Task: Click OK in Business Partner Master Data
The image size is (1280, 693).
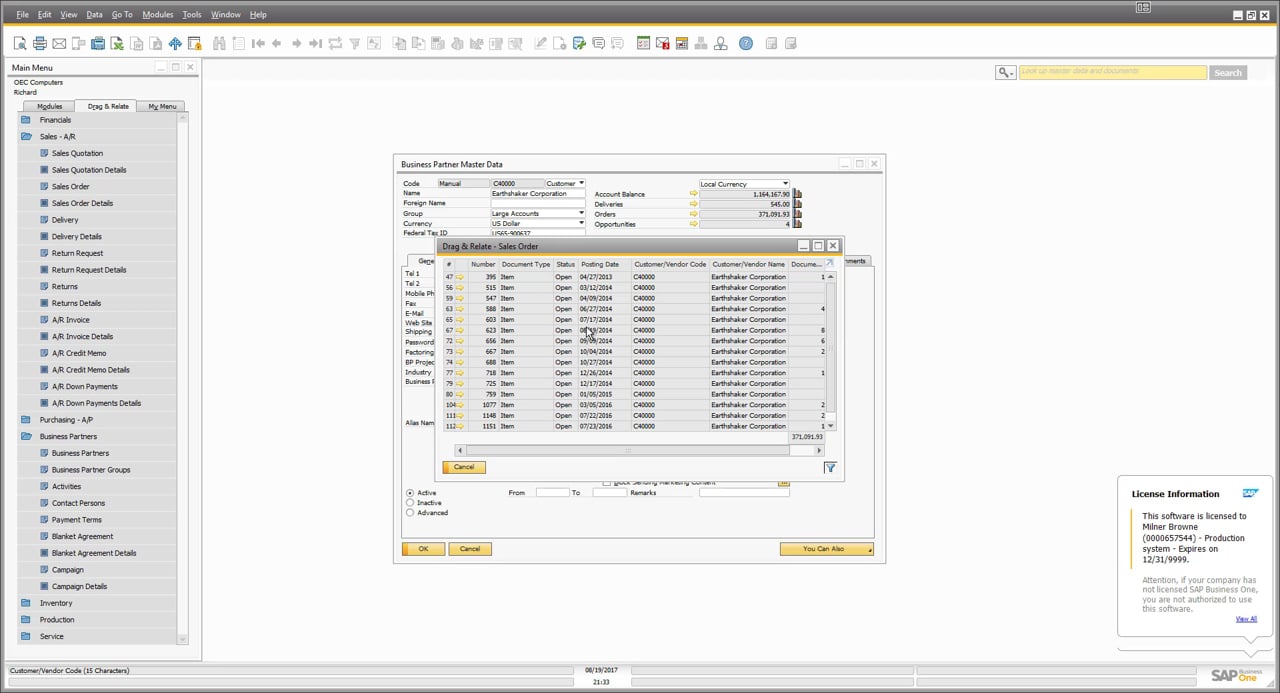Action: [423, 548]
